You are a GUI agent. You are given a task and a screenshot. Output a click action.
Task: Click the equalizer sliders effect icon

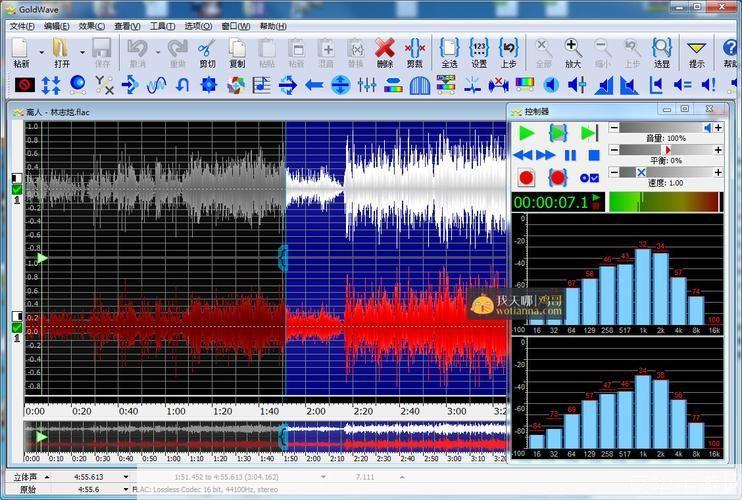[367, 85]
